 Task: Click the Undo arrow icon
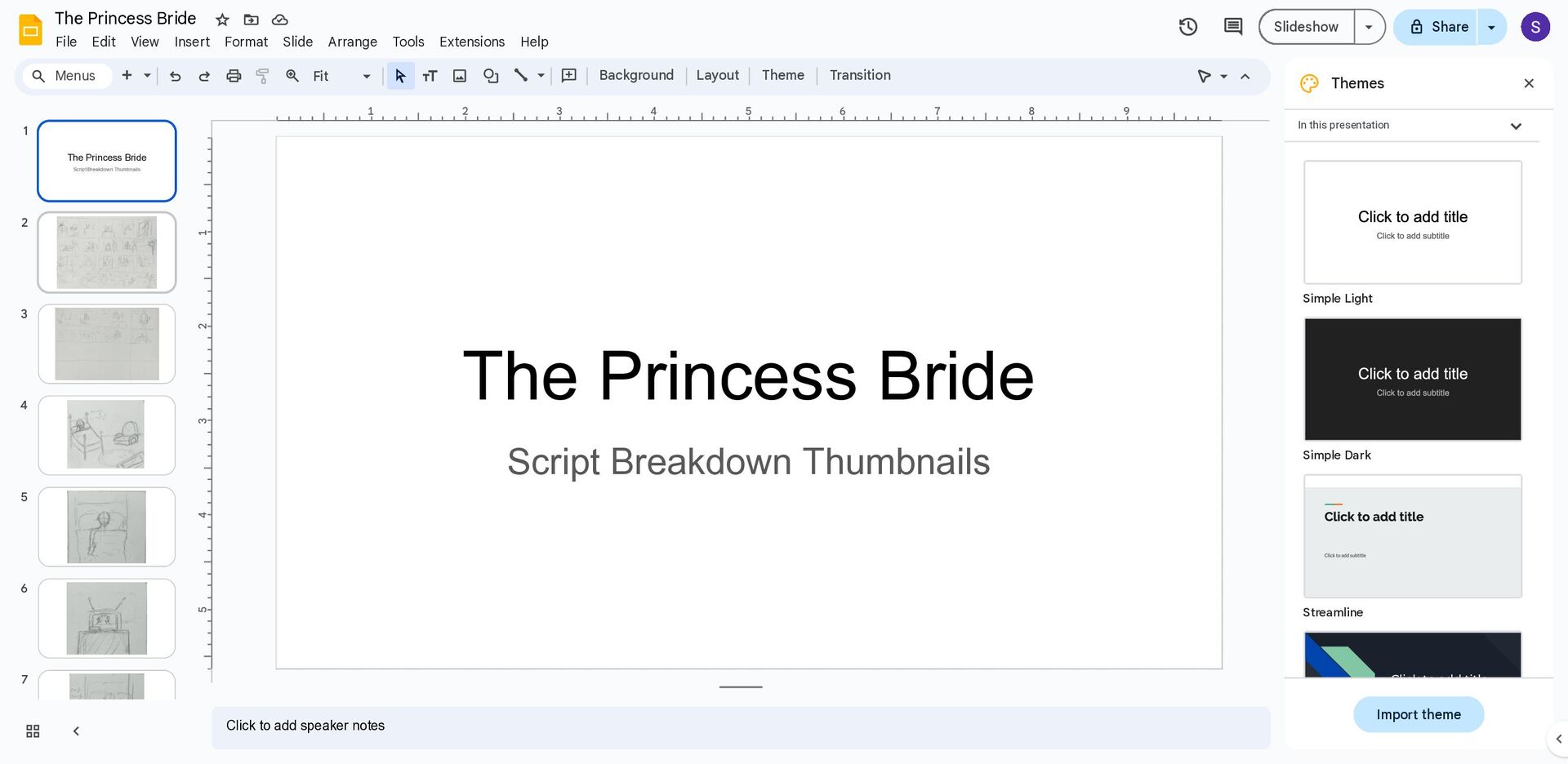click(x=175, y=76)
